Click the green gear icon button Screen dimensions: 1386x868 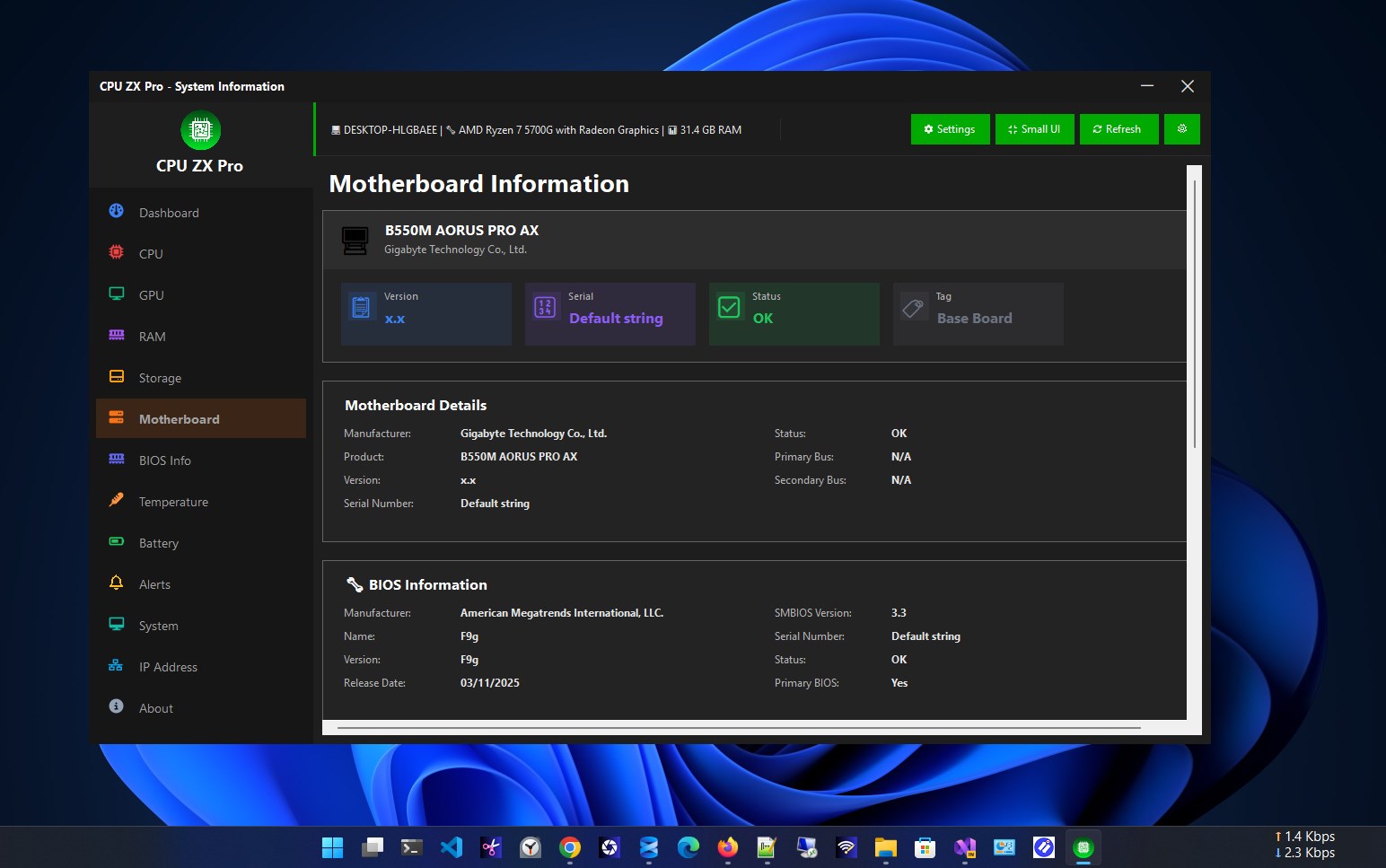click(1182, 129)
